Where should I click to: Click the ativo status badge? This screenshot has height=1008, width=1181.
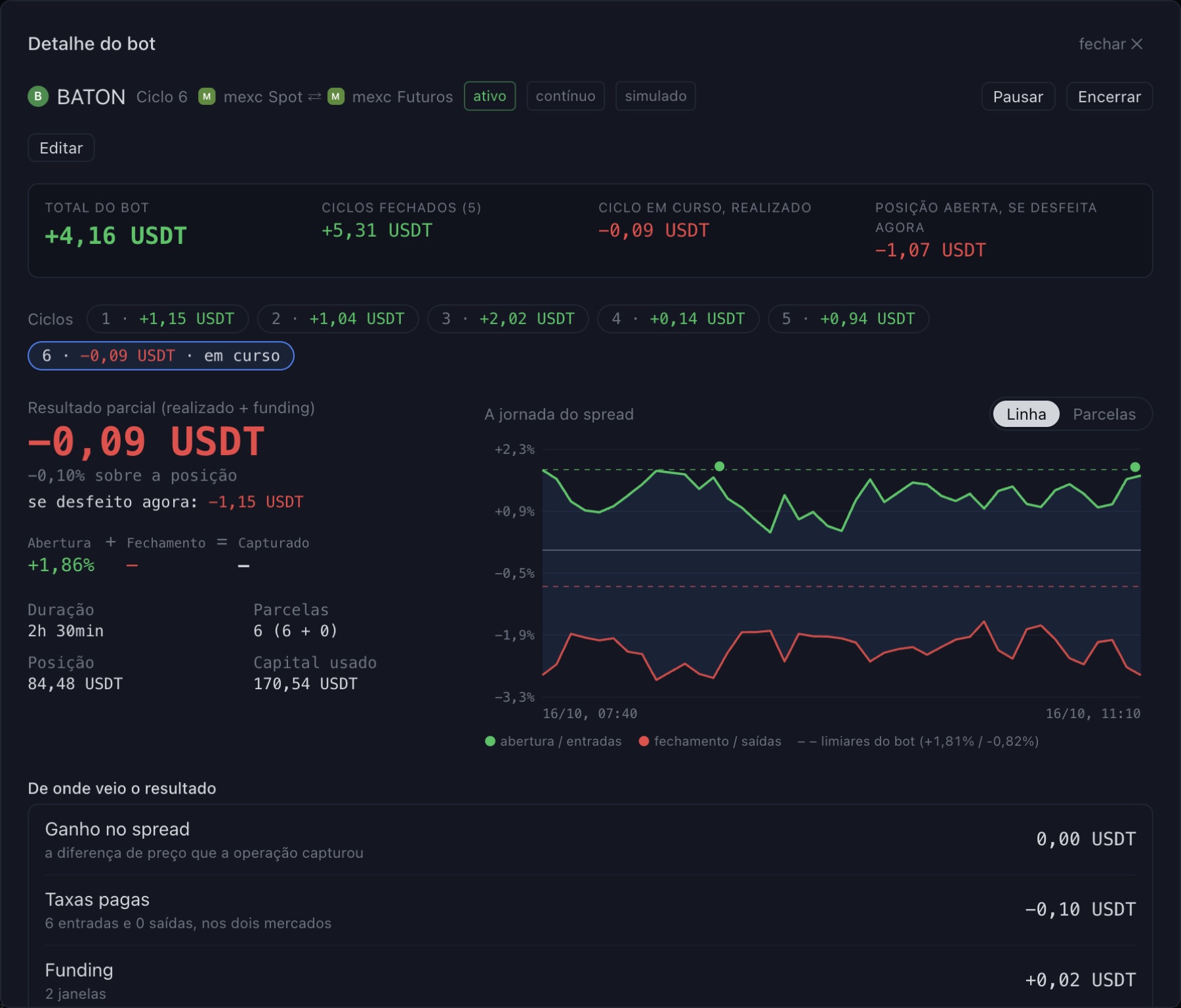point(489,96)
